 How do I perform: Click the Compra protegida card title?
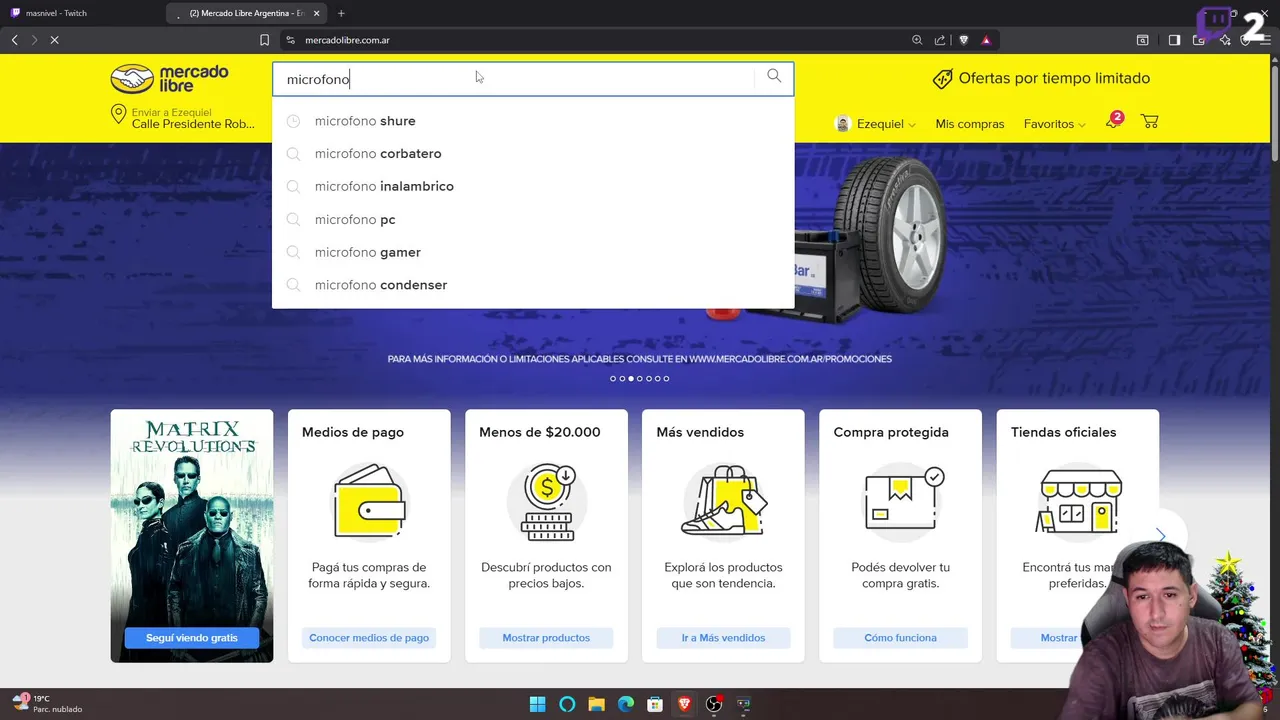pos(891,432)
